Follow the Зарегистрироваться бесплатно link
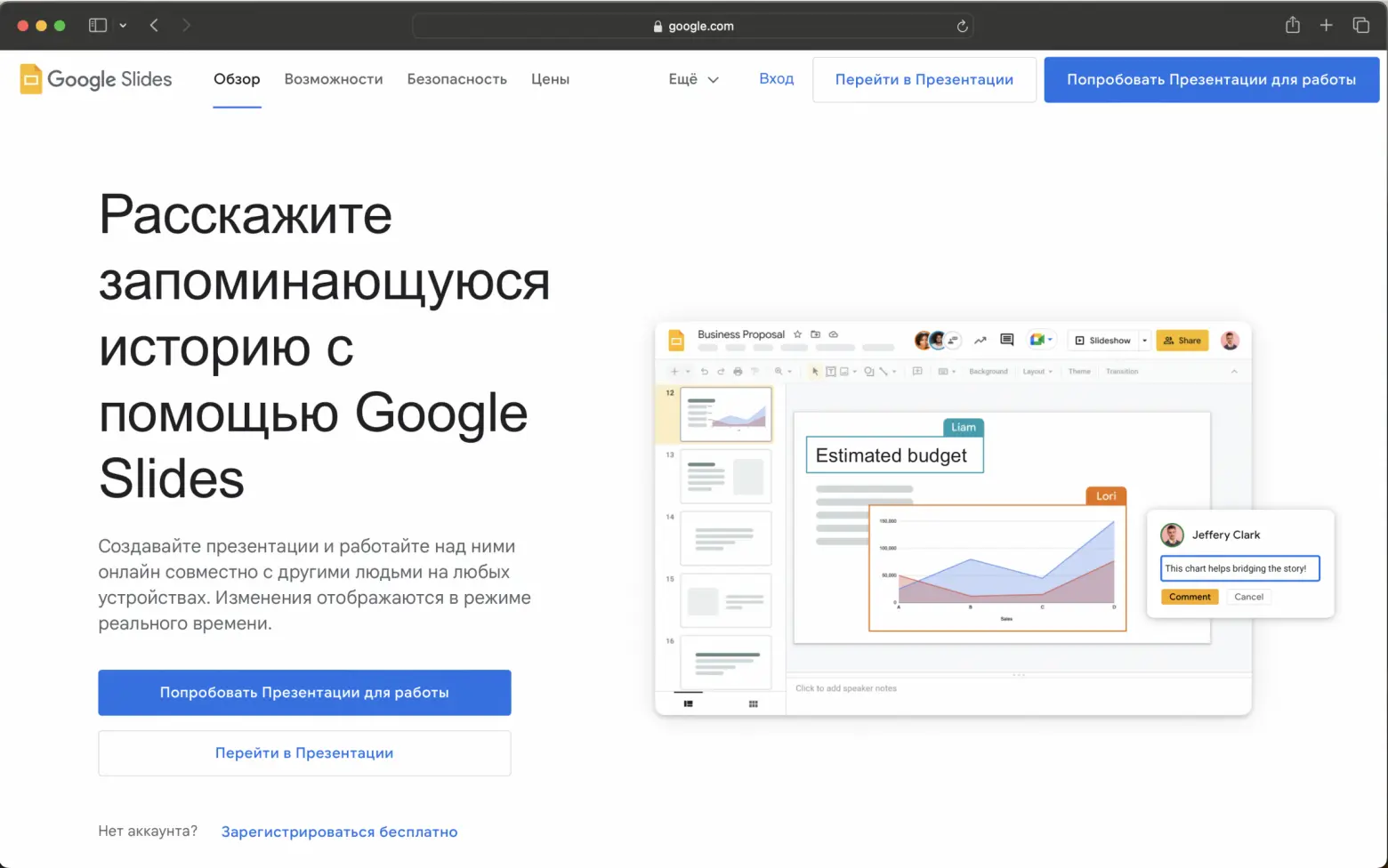The image size is (1388, 868). click(340, 832)
